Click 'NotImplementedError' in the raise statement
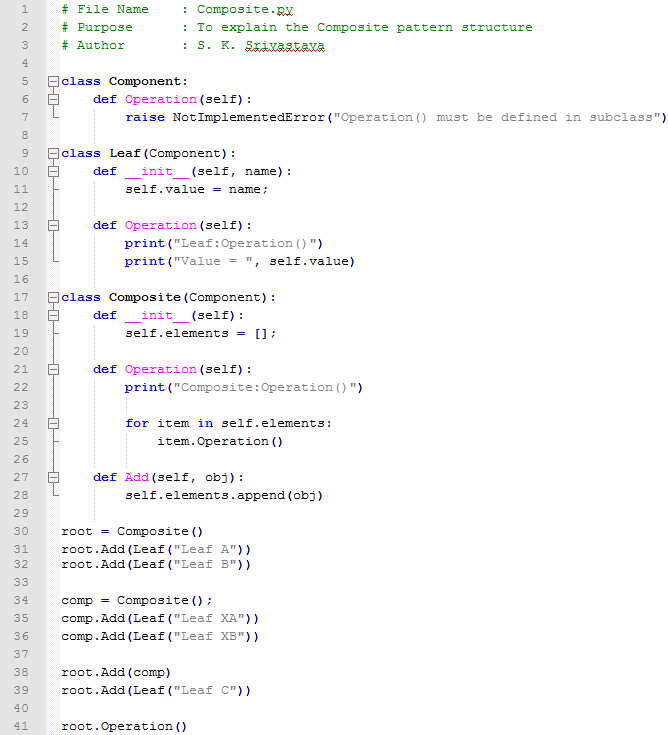The image size is (668, 735). point(249,117)
